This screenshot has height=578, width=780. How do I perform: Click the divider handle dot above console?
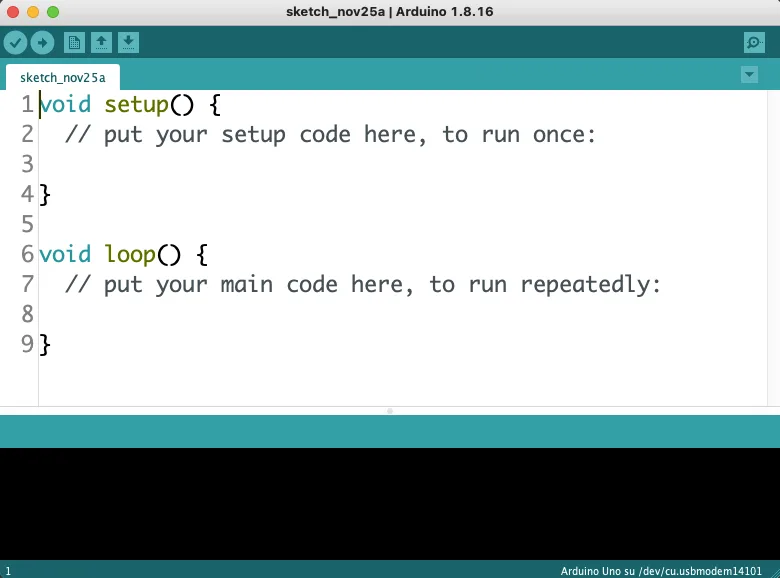point(390,411)
